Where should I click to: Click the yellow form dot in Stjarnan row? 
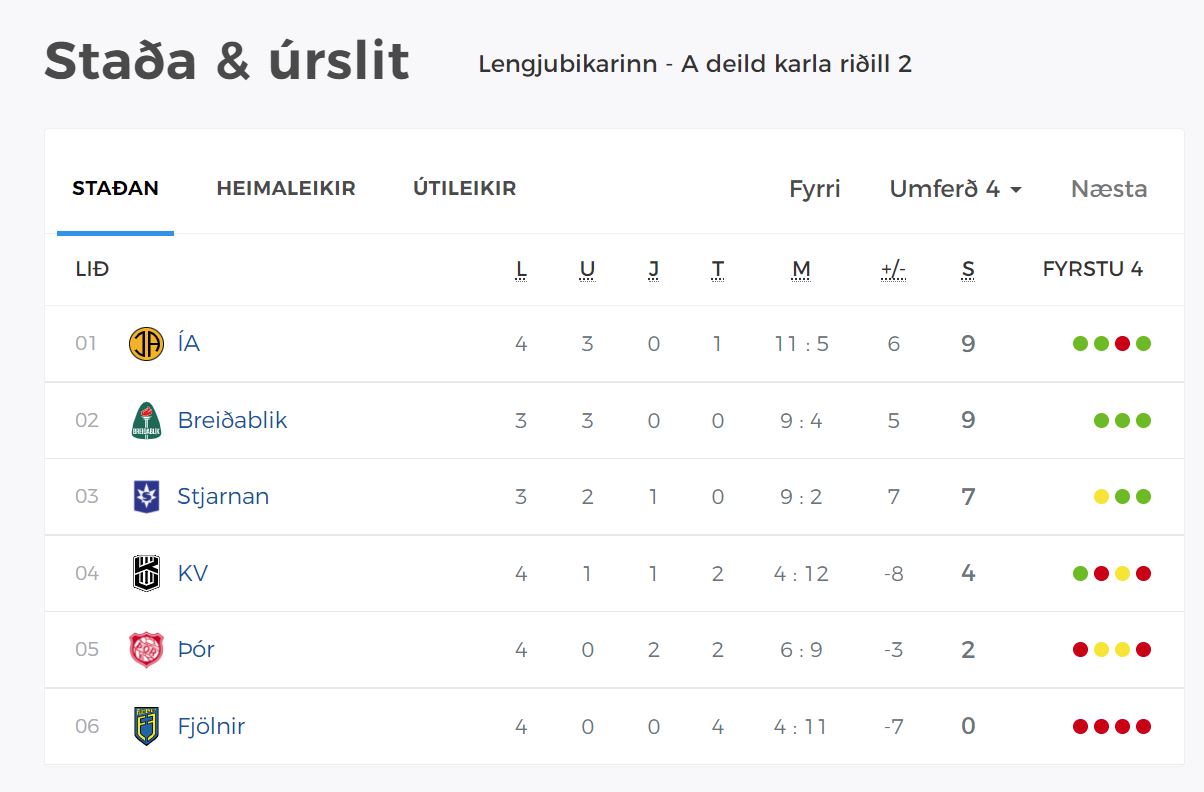tap(1101, 497)
